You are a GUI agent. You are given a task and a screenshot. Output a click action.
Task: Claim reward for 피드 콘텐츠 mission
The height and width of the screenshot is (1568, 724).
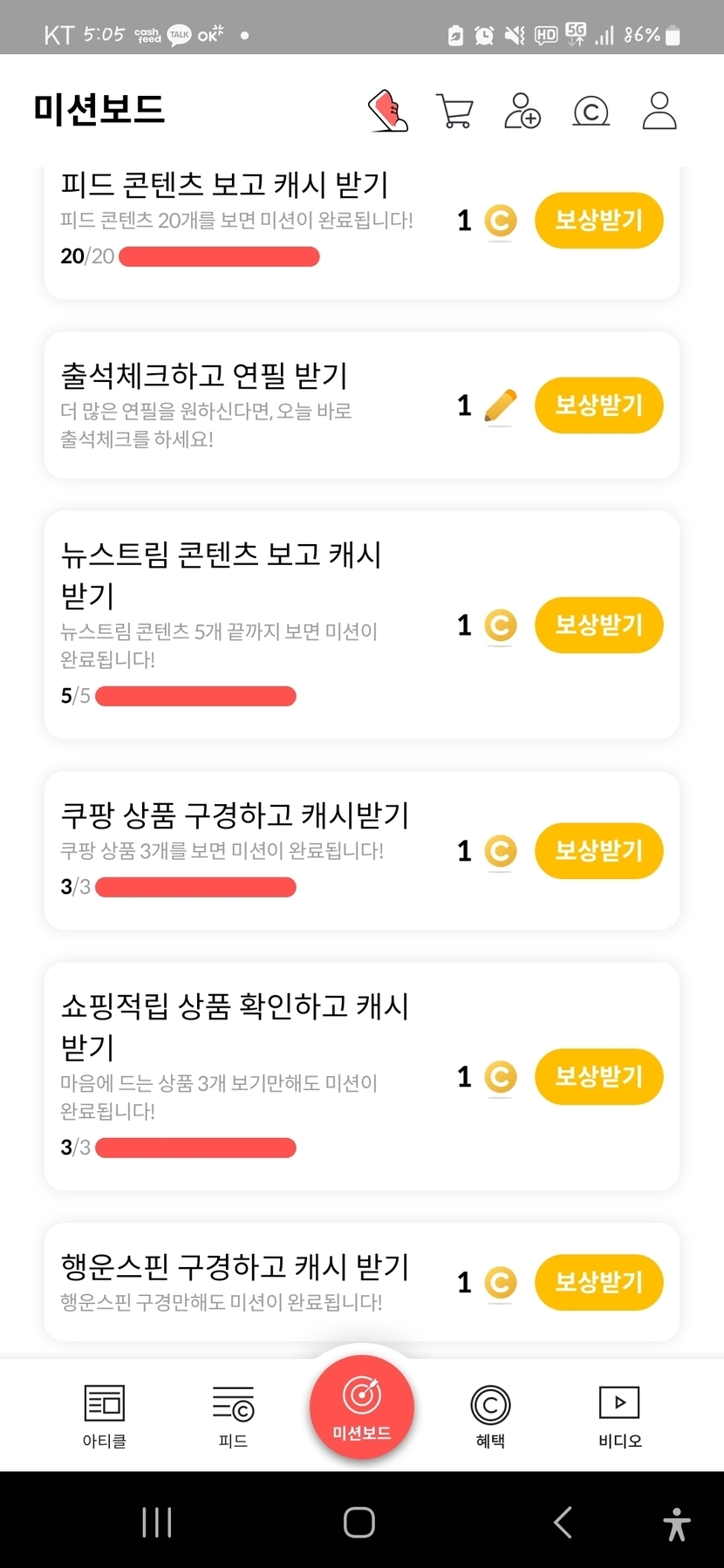click(x=598, y=221)
